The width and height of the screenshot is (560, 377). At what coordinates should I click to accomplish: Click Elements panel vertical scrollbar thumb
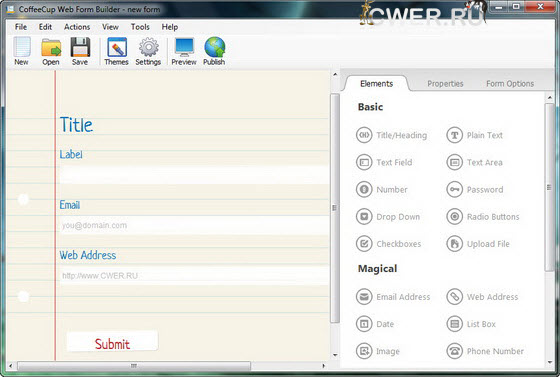tap(549, 187)
